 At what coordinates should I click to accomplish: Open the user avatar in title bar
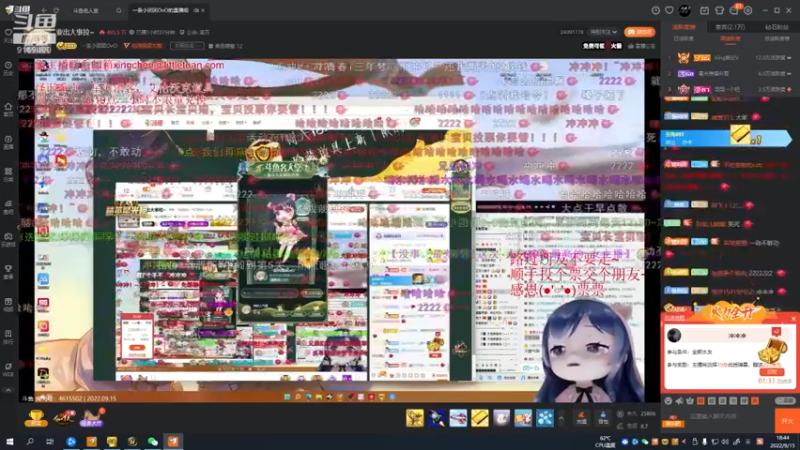tap(685, 10)
